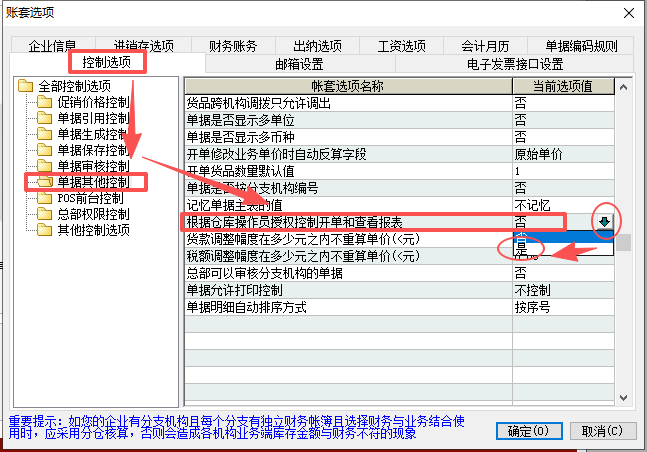Click the 促销价格控制 folder icon
Screen dimensions: 647x452
pyautogui.click(x=43, y=102)
